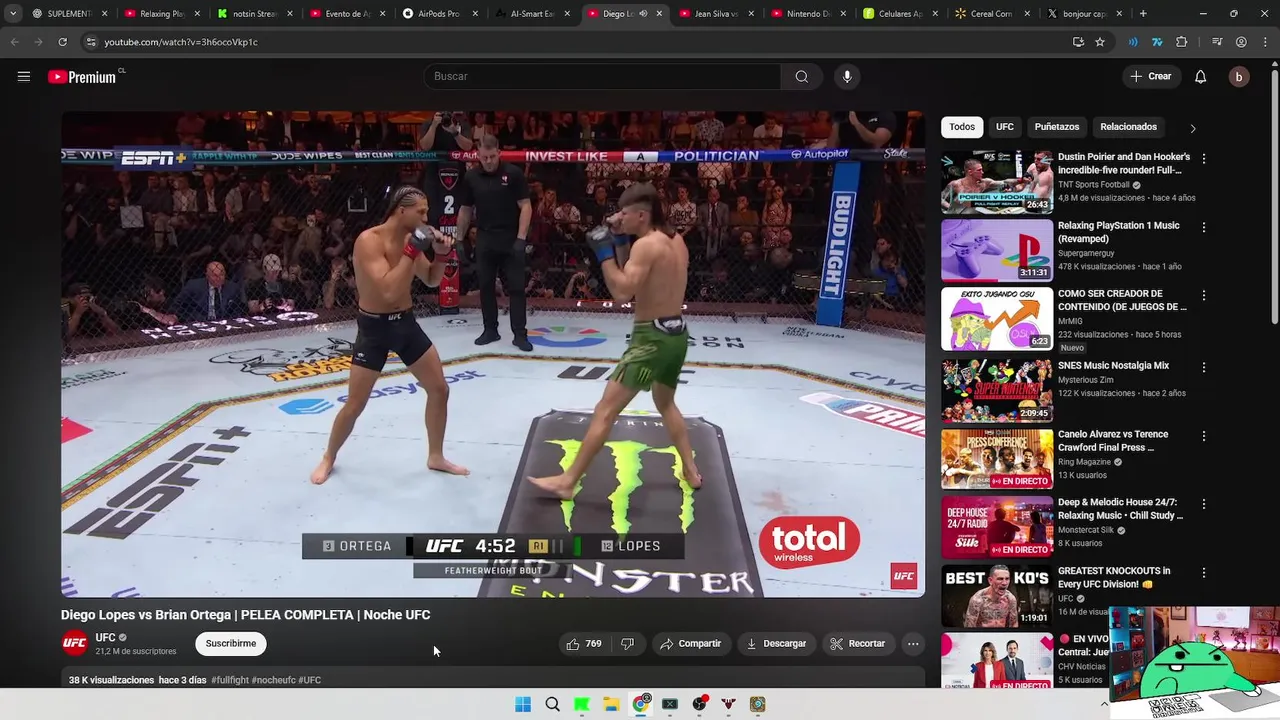
Task: Open options for SNES Music Nostalgia Mix
Action: click(1204, 367)
